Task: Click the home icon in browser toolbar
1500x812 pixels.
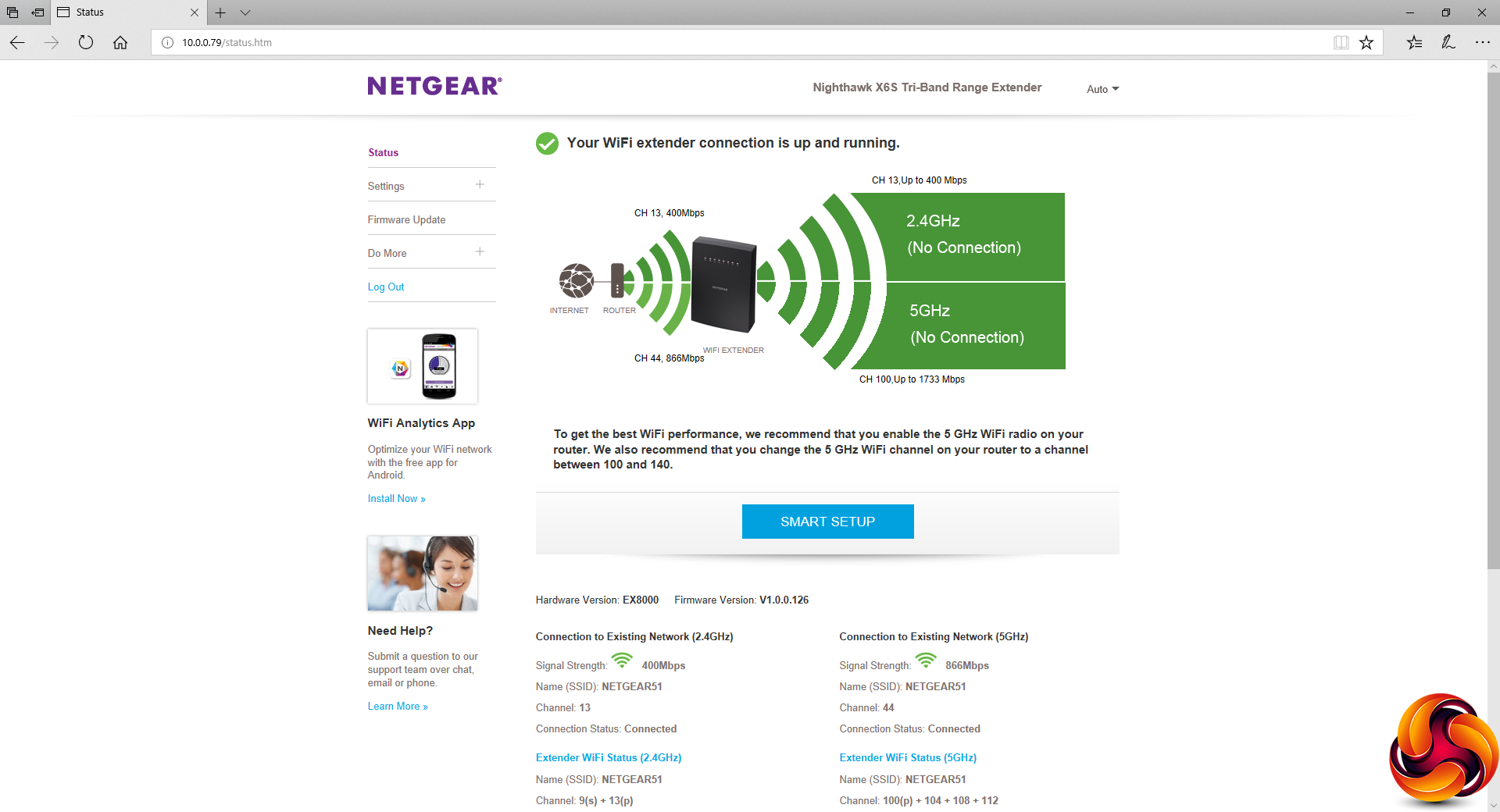Action: pos(120,42)
